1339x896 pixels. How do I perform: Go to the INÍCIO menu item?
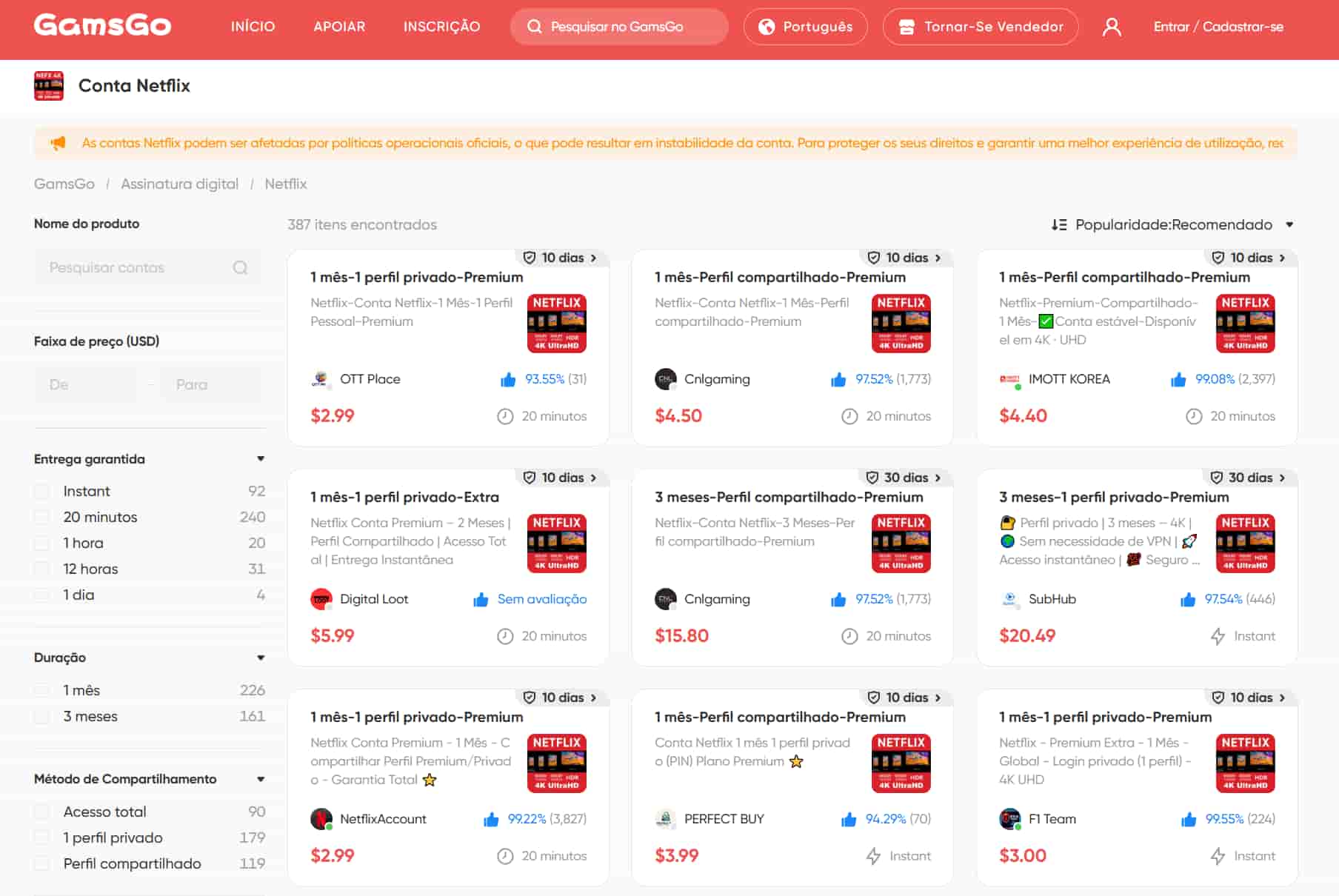(253, 27)
